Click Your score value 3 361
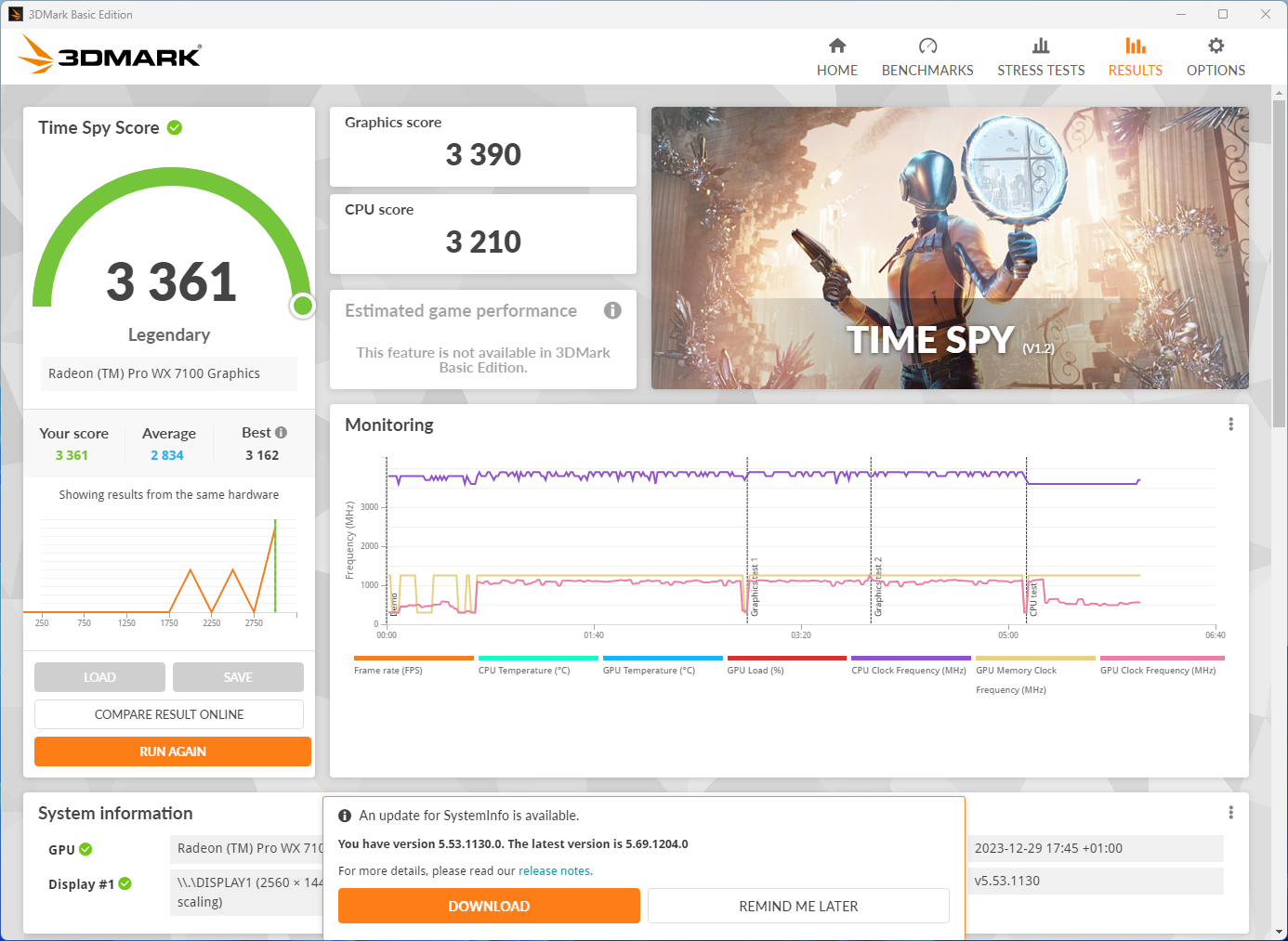The image size is (1288, 941). (x=72, y=455)
